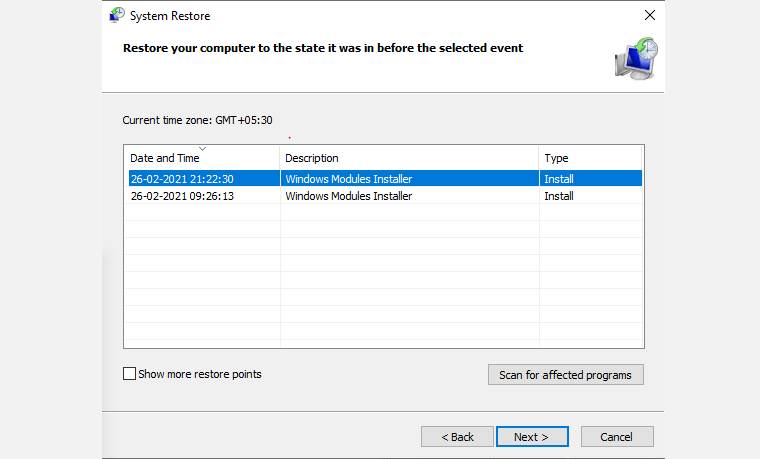Click the Show more restore points label
Image resolution: width=760 pixels, height=459 pixels.
(200, 374)
